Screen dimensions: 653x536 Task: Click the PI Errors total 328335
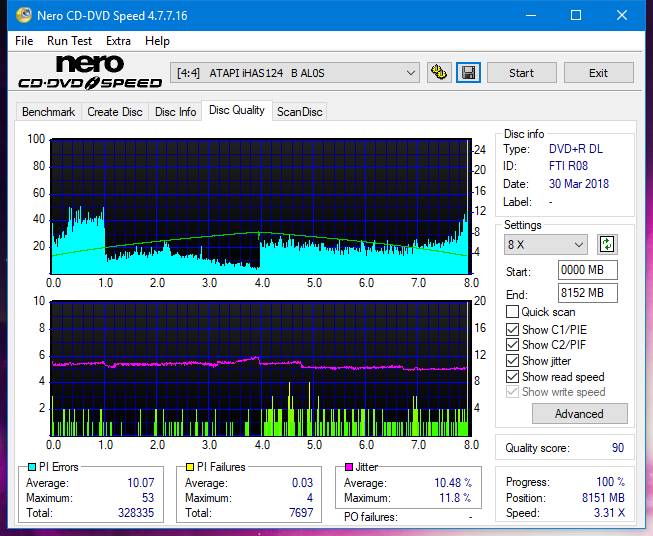(x=136, y=513)
